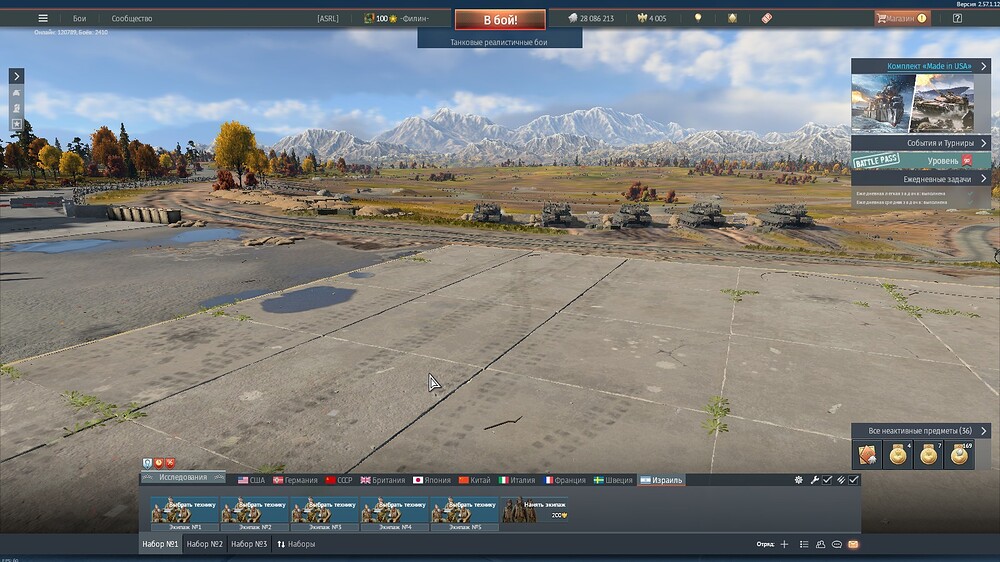Image resolution: width=1000 pixels, height=562 pixels.
Task: Open the contacts people icon
Action: 820,544
